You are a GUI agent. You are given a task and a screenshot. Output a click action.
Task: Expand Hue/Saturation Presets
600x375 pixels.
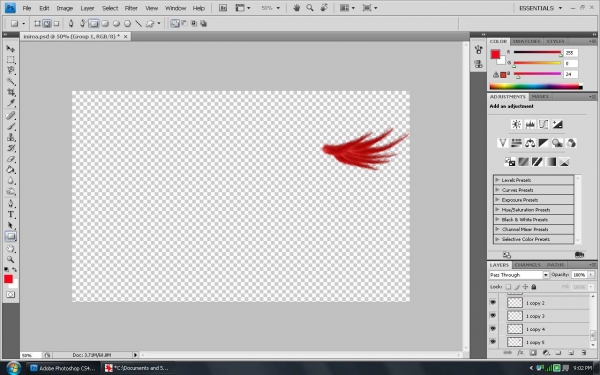tap(497, 210)
